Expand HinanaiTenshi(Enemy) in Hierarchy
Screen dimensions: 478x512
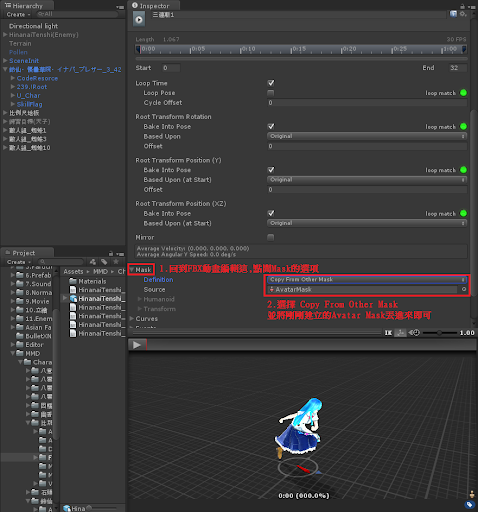[5, 34]
